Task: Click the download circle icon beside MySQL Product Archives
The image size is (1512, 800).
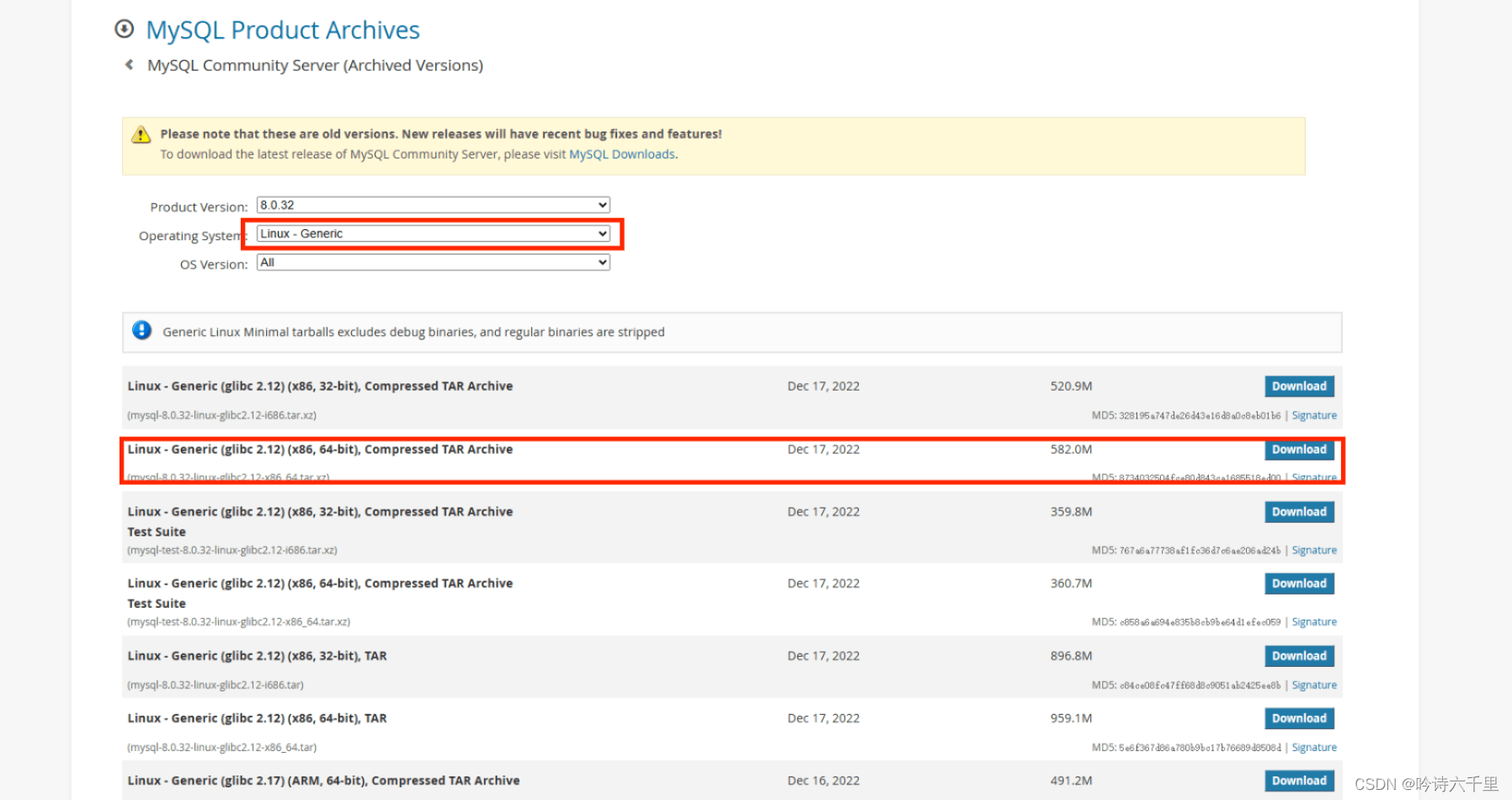Action: pos(124,29)
